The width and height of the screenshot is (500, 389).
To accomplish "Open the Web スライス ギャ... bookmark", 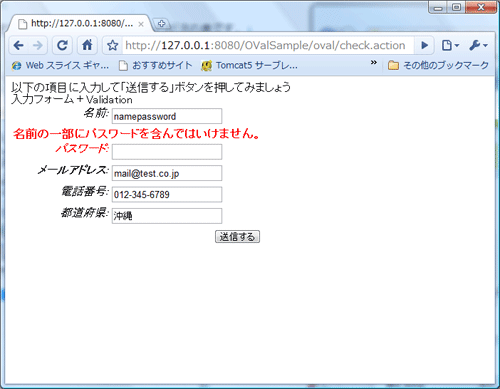I will point(60,65).
